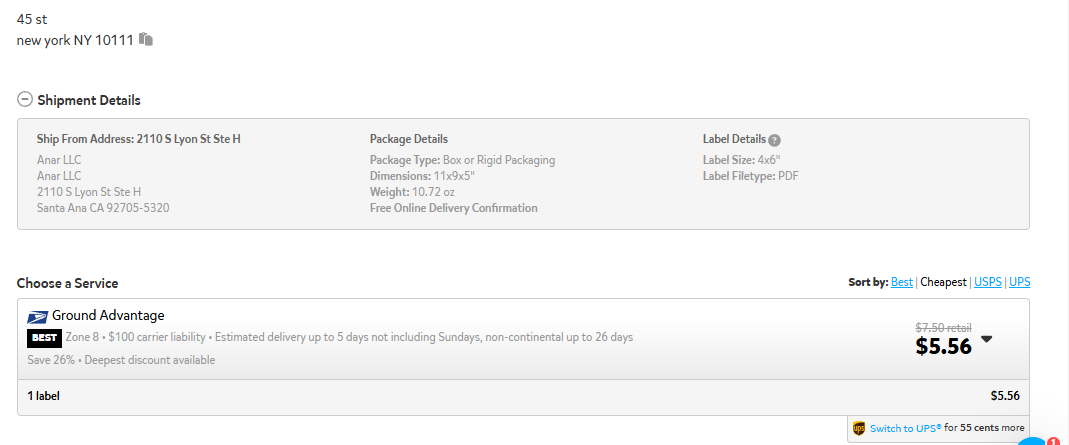Viewport: 1069px width, 445px height.
Task: Collapse the Shipment Details section
Action: click(25, 100)
